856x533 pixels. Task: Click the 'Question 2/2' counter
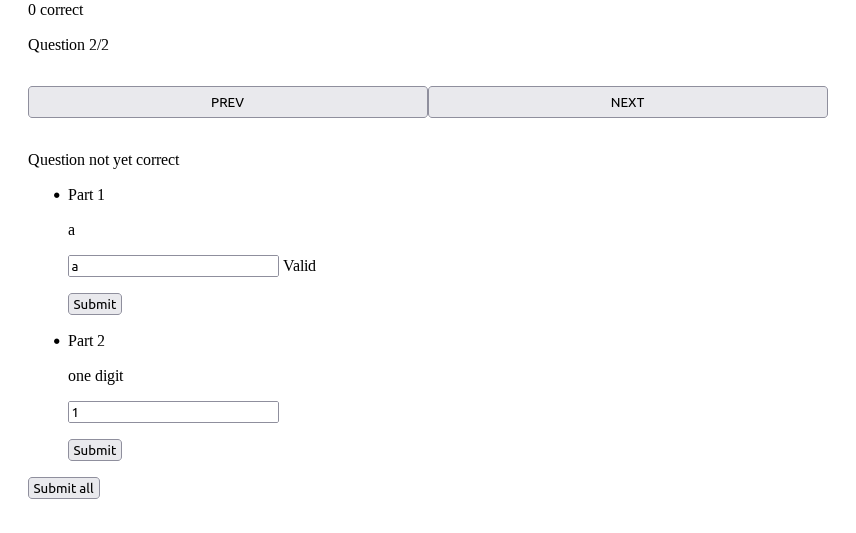pos(68,45)
